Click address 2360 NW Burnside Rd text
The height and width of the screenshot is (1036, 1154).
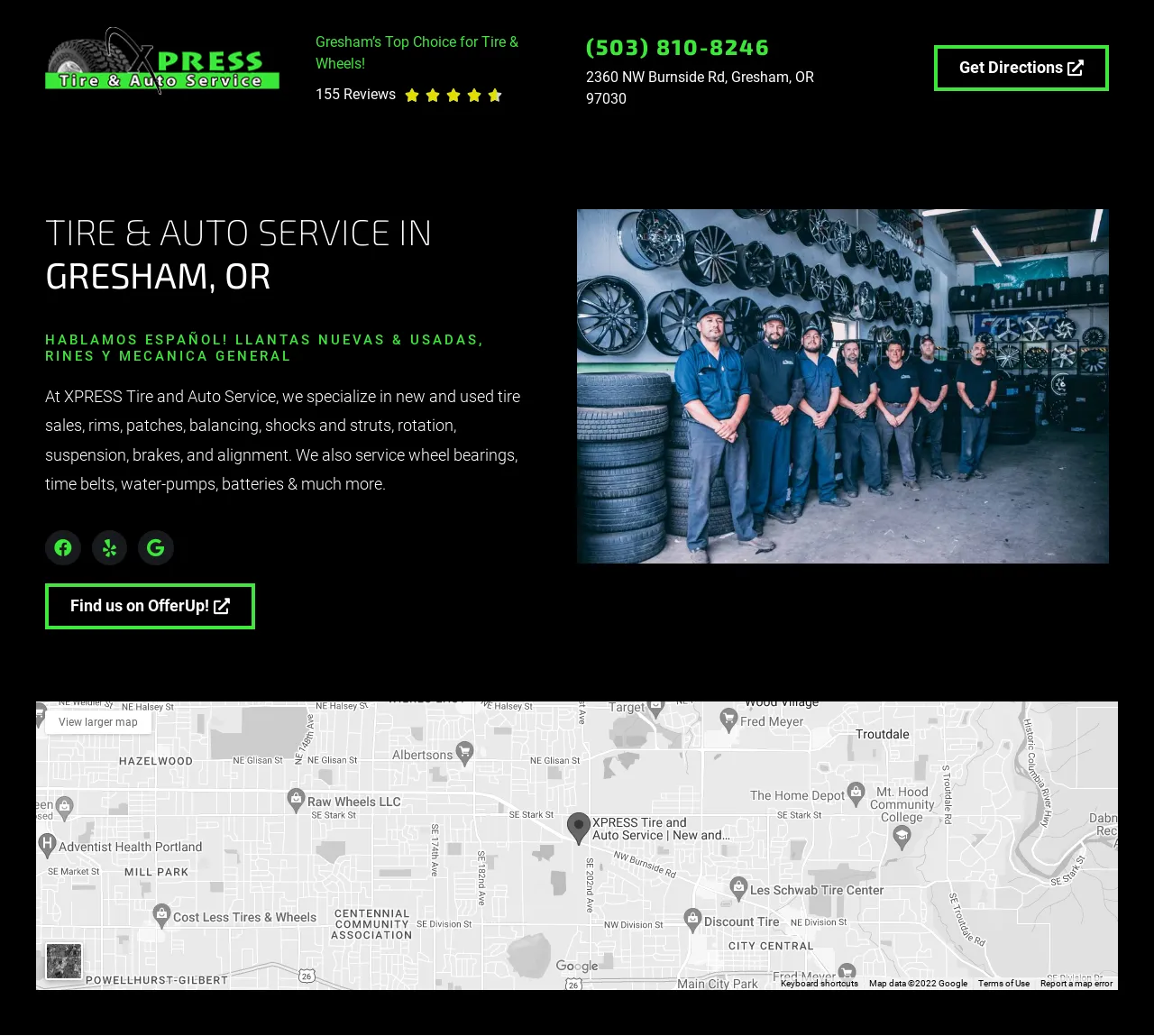(x=700, y=87)
